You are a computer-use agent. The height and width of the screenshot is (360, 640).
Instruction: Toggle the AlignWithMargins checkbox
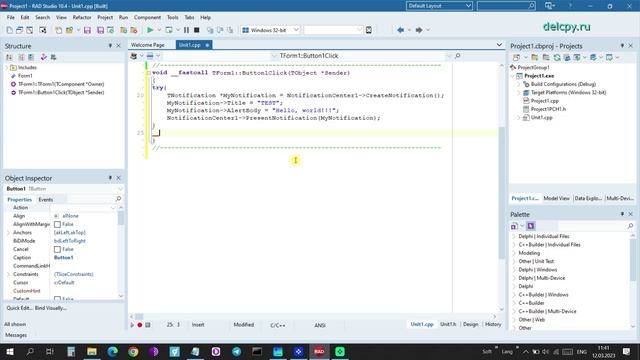[x=58, y=224]
